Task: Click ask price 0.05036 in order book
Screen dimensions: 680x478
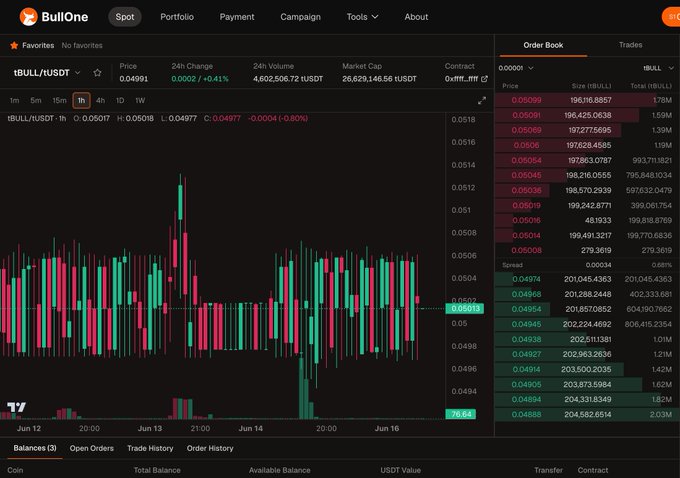Action: (526, 190)
